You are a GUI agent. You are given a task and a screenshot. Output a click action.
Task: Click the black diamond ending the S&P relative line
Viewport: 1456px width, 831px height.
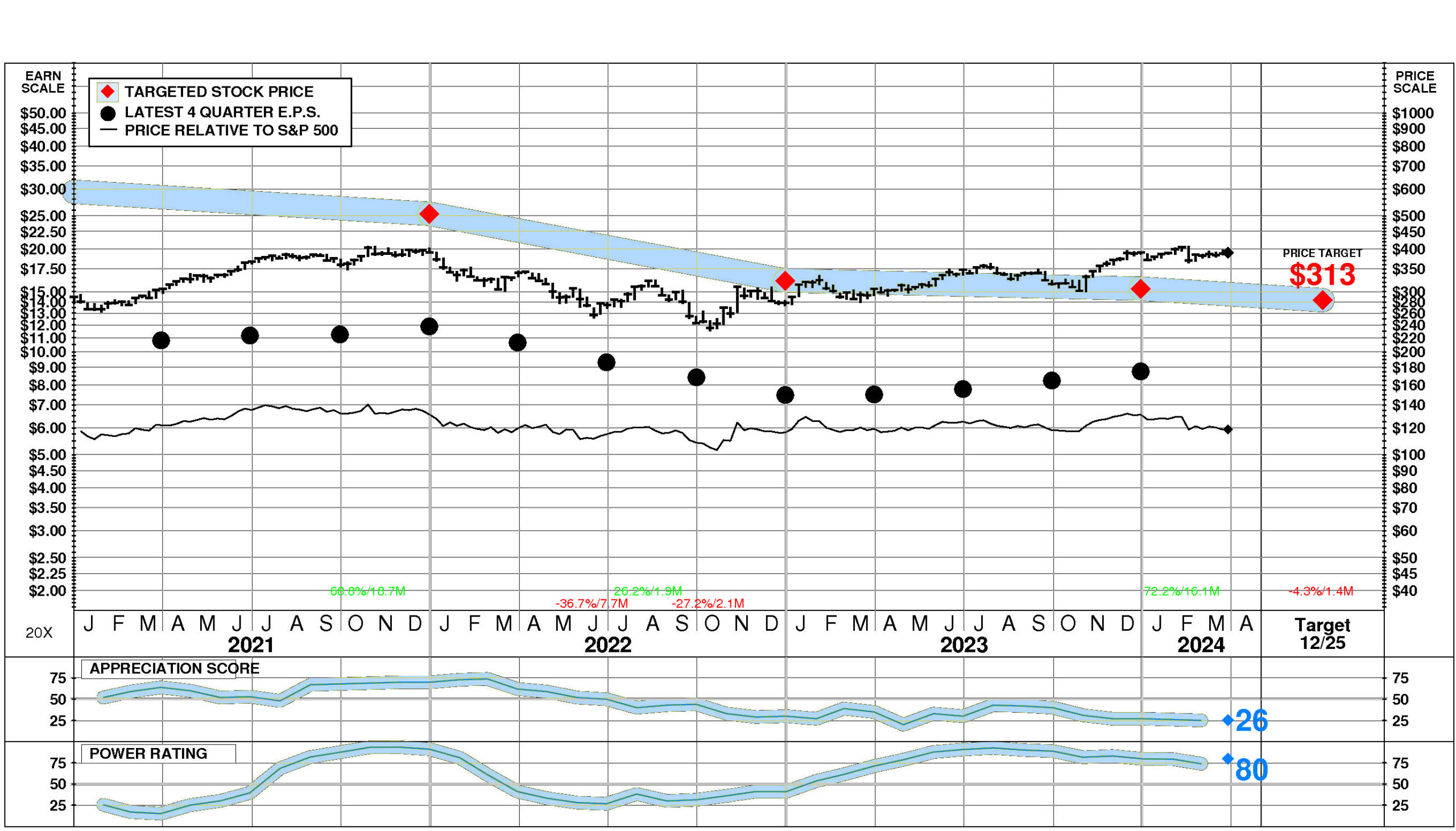coord(1228,429)
